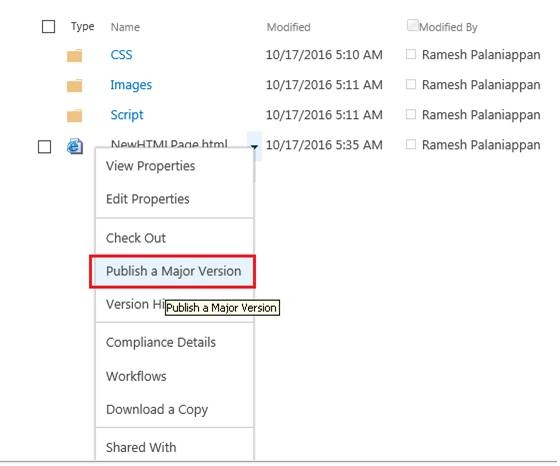Collapse the NewHTMLPage.html item menu arrow
Screen dimensions: 560x466
click(x=254, y=146)
